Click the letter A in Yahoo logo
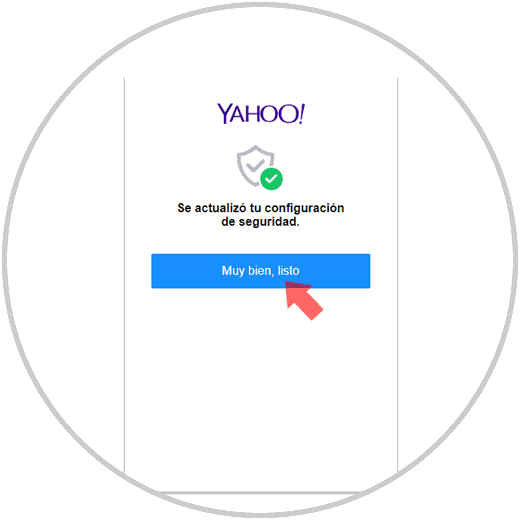520x520 pixels. [x=237, y=114]
